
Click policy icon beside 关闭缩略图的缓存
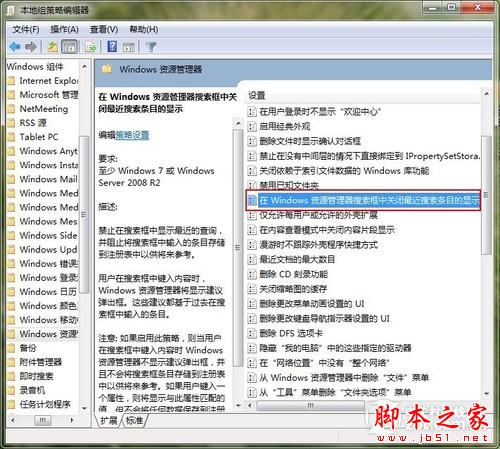point(252,289)
